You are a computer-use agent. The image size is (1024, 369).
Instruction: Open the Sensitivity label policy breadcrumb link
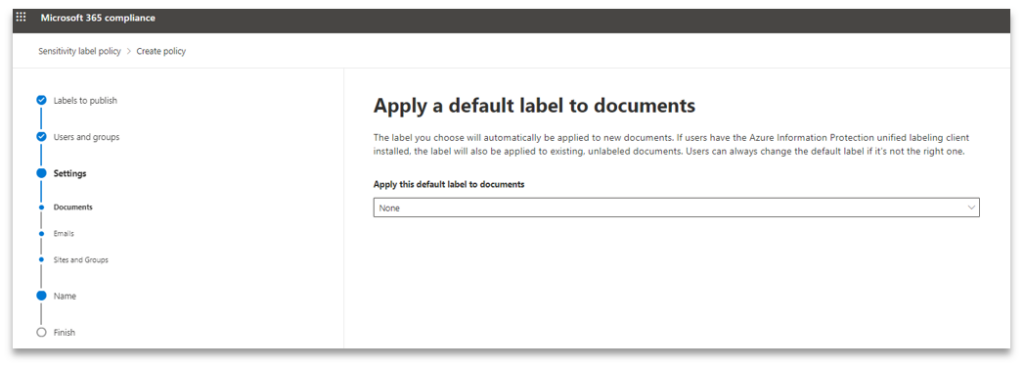point(80,52)
